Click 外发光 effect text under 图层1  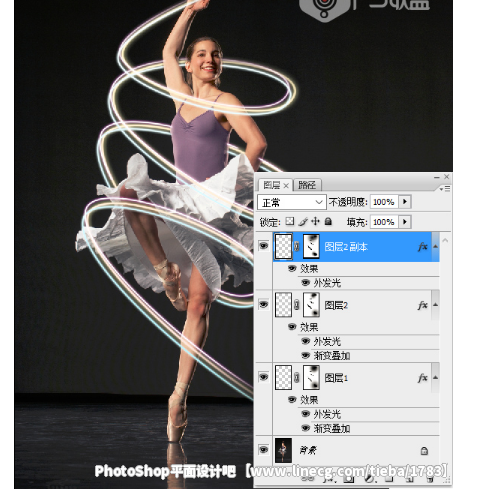point(327,414)
